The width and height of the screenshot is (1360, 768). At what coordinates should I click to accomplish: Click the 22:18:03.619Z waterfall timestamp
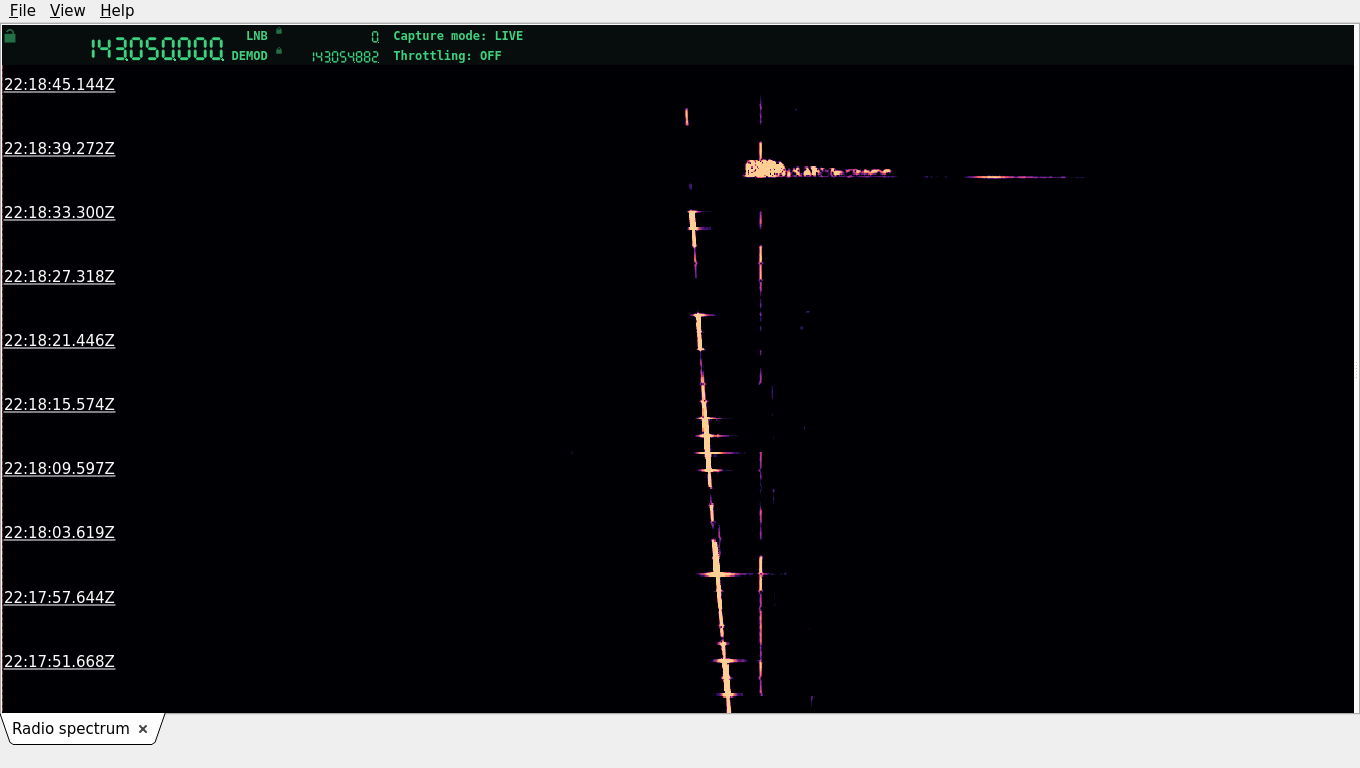click(59, 533)
